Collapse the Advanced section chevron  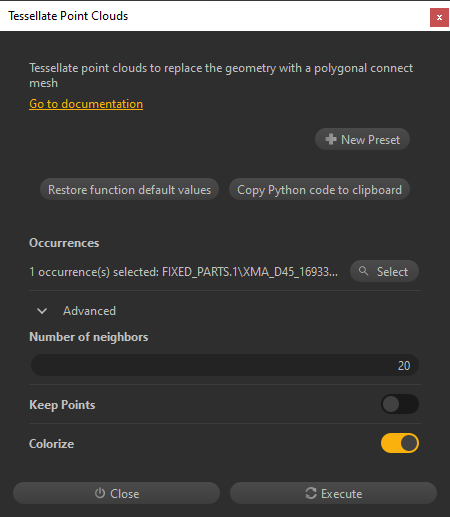point(42,311)
